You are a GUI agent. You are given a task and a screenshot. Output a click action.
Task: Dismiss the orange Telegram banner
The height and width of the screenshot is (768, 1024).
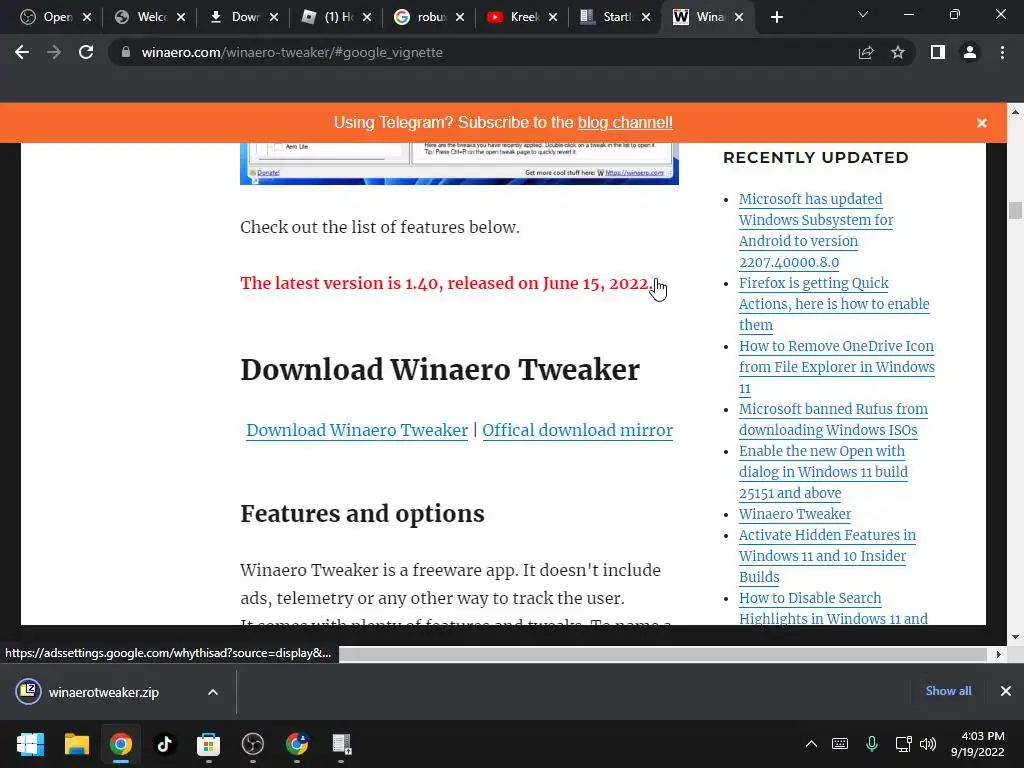point(982,123)
